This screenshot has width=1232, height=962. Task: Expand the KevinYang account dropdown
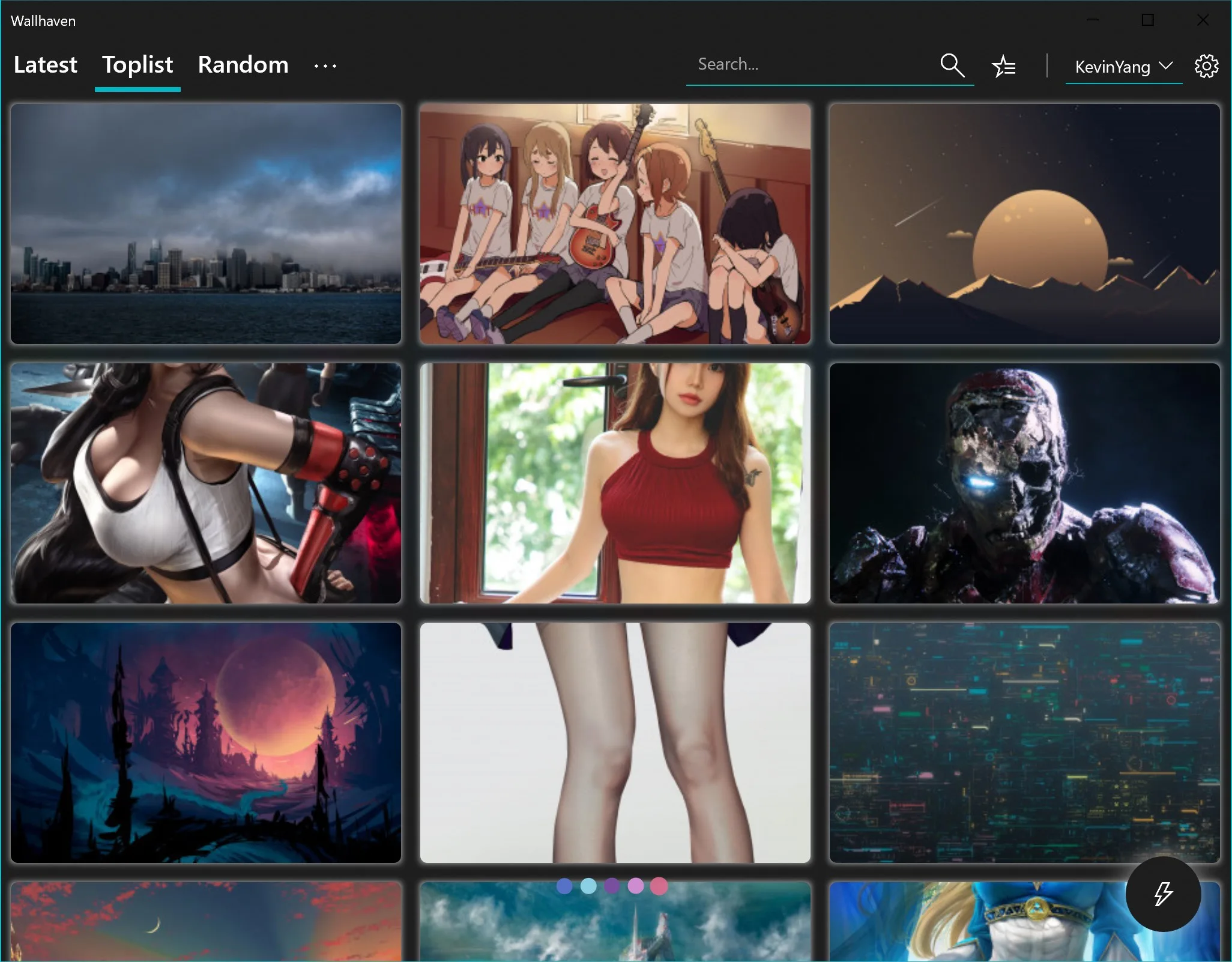(x=1123, y=66)
